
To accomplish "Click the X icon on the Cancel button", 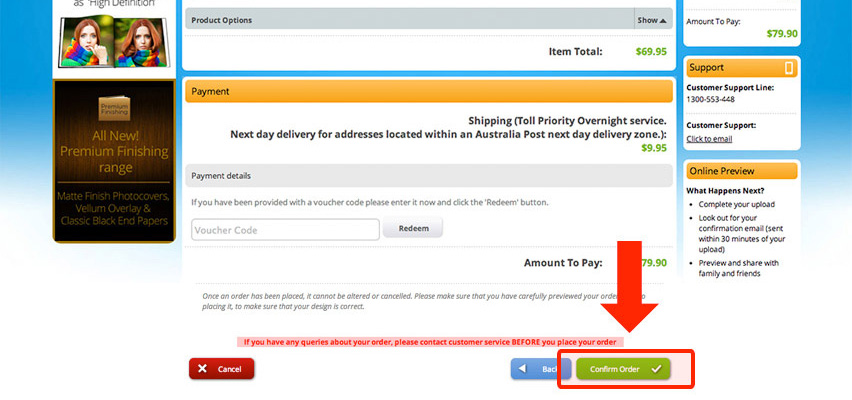I will pos(202,369).
